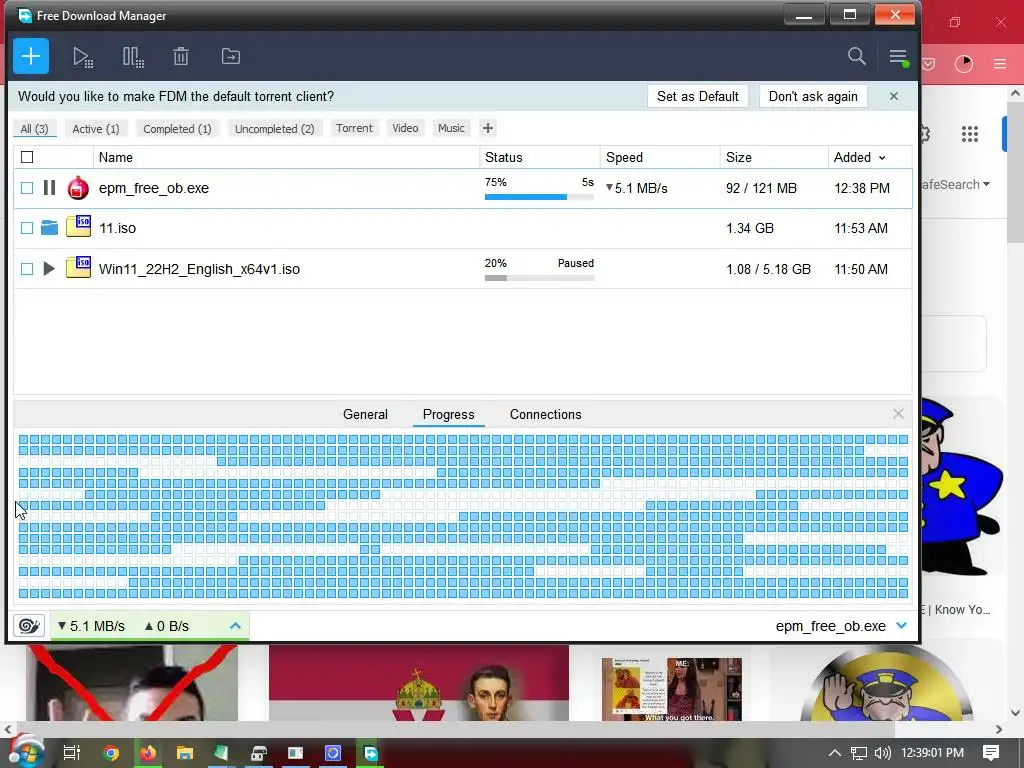The width and height of the screenshot is (1024, 768).
Task: Open the browser window's hamburger menu
Action: (x=1000, y=63)
